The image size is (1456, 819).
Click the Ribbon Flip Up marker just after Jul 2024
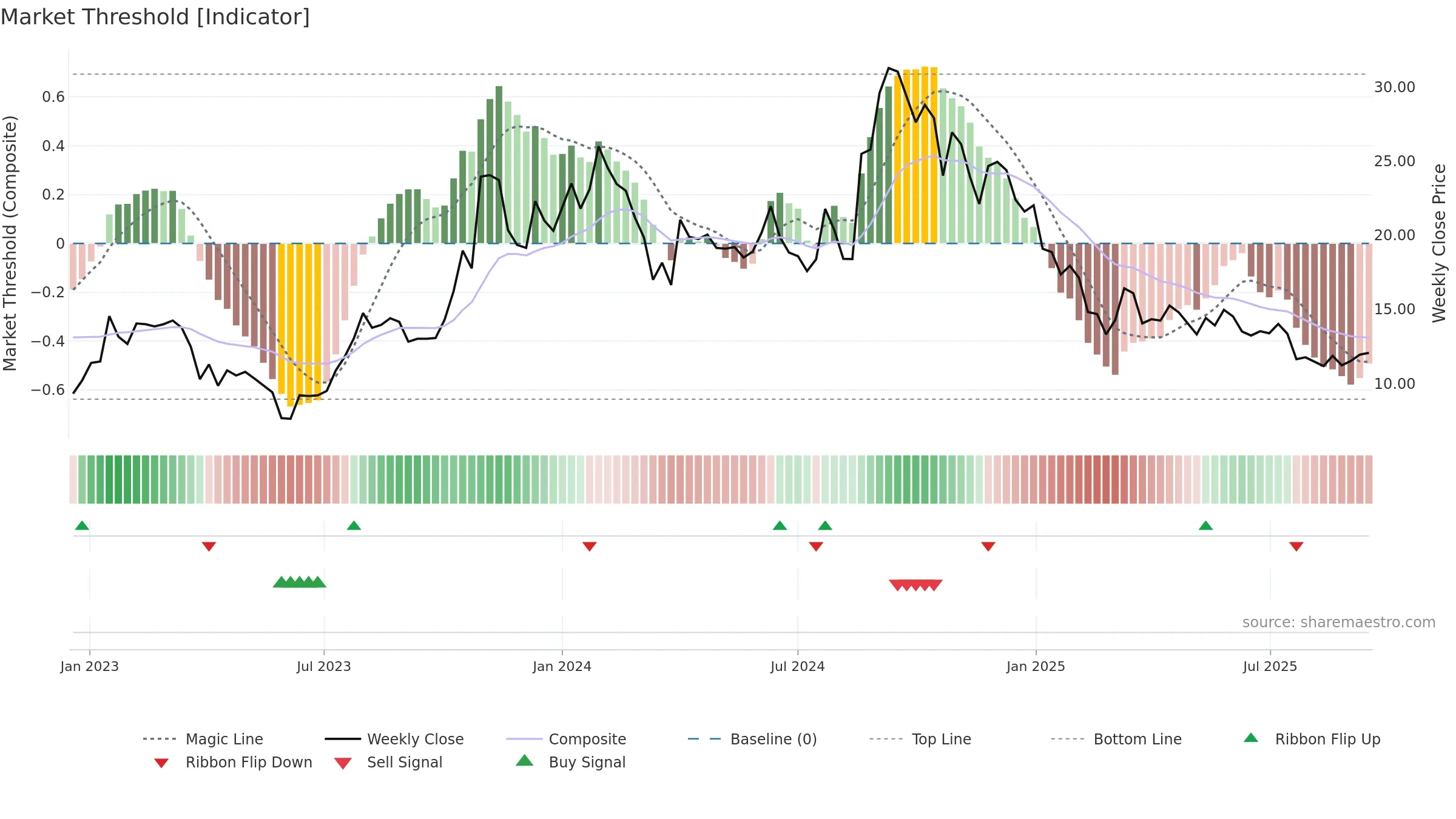pos(825,525)
